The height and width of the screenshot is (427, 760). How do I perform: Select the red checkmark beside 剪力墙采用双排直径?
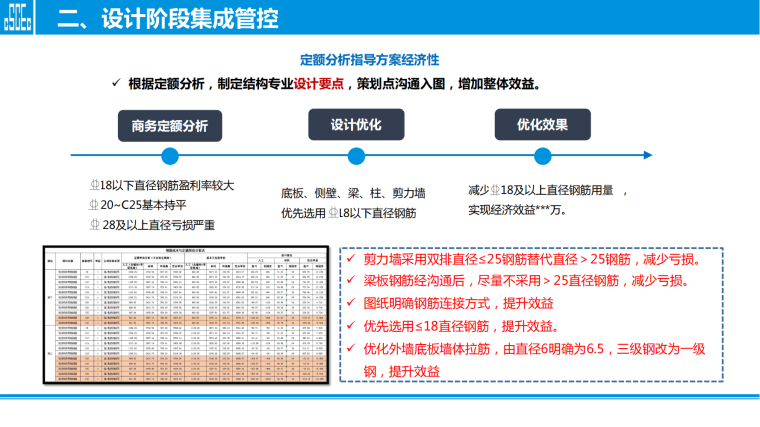click(x=348, y=260)
